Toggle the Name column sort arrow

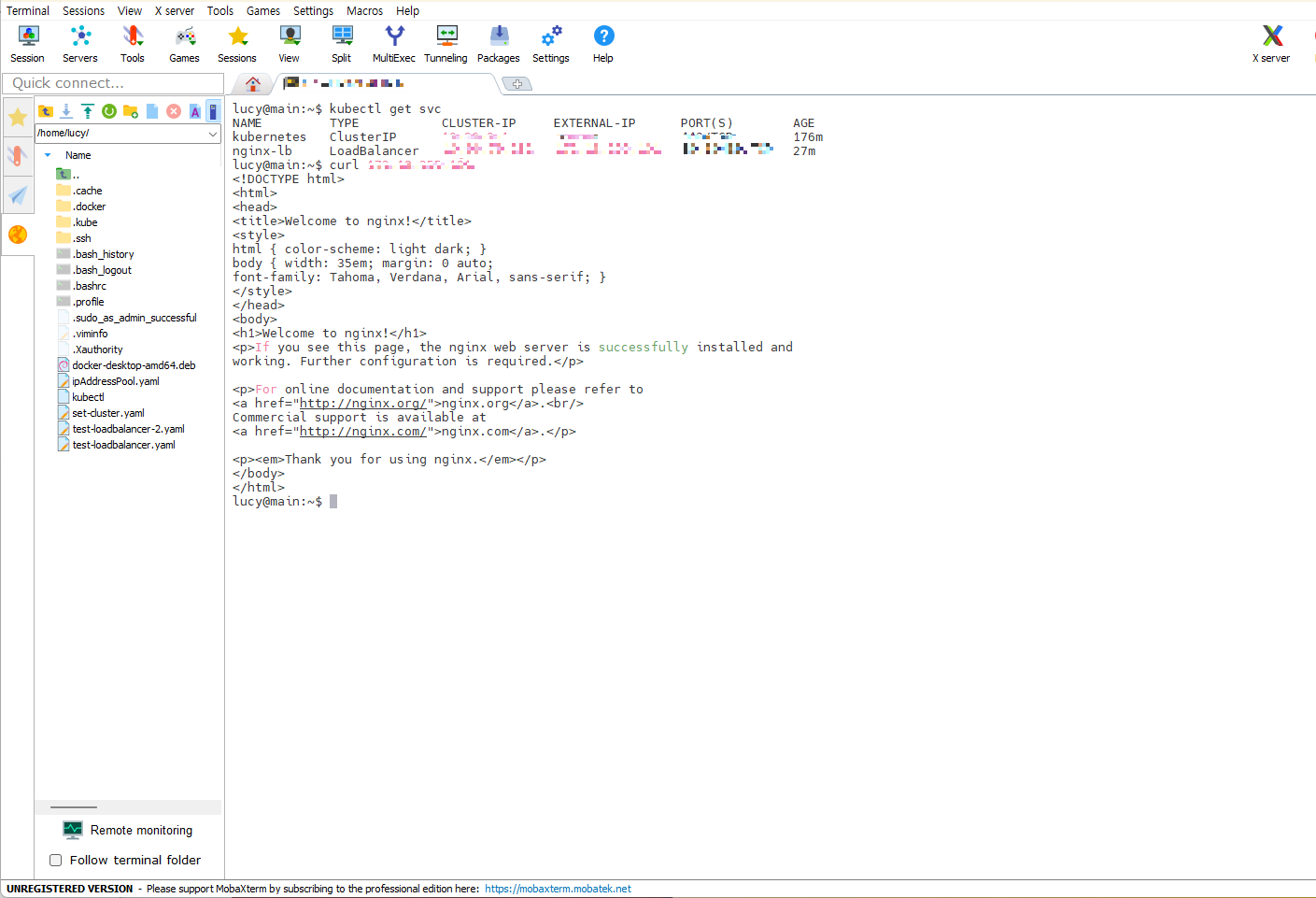click(48, 155)
